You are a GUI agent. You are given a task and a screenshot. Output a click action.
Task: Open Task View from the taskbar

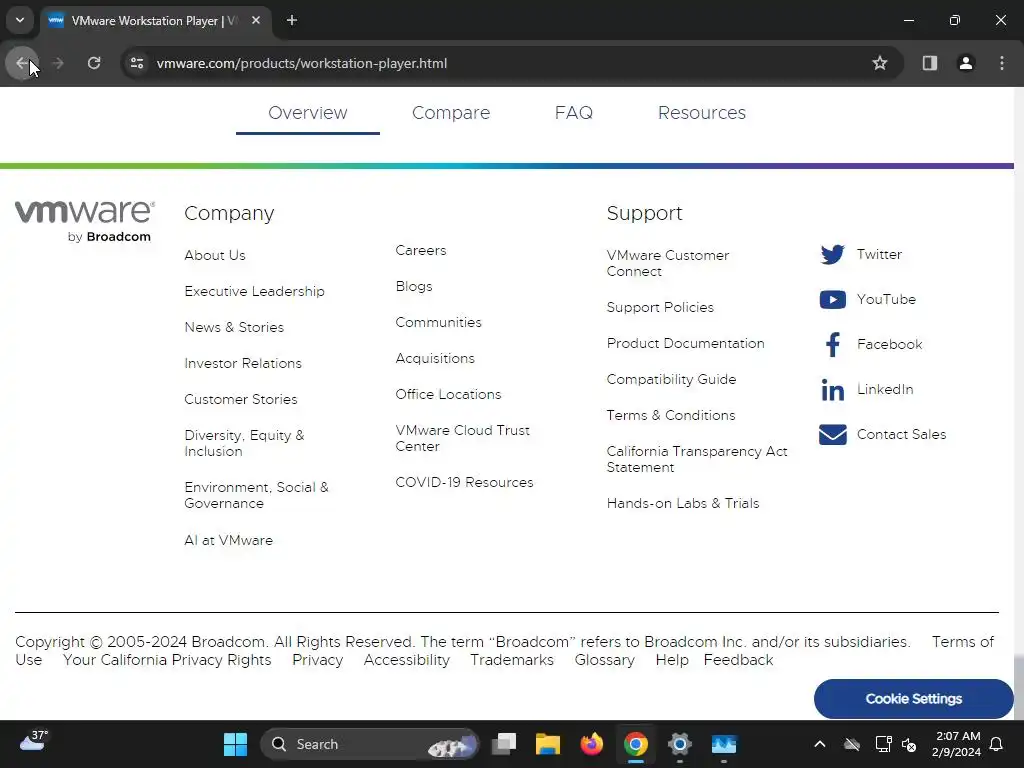(x=504, y=744)
